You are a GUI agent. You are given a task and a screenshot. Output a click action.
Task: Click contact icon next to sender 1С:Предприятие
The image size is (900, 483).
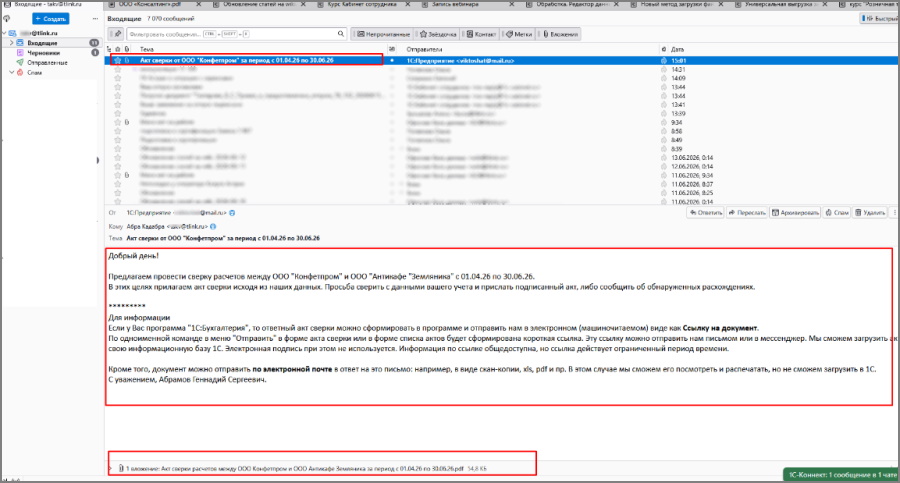coord(232,213)
